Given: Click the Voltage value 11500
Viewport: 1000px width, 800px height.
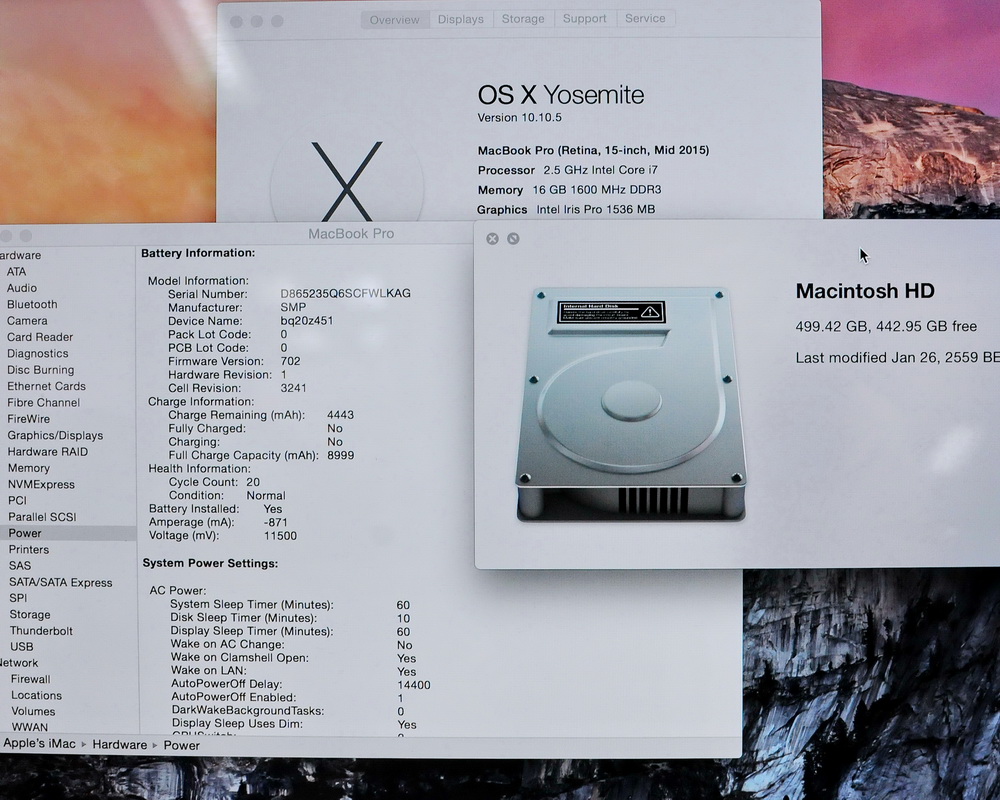Looking at the screenshot, I should tap(281, 536).
